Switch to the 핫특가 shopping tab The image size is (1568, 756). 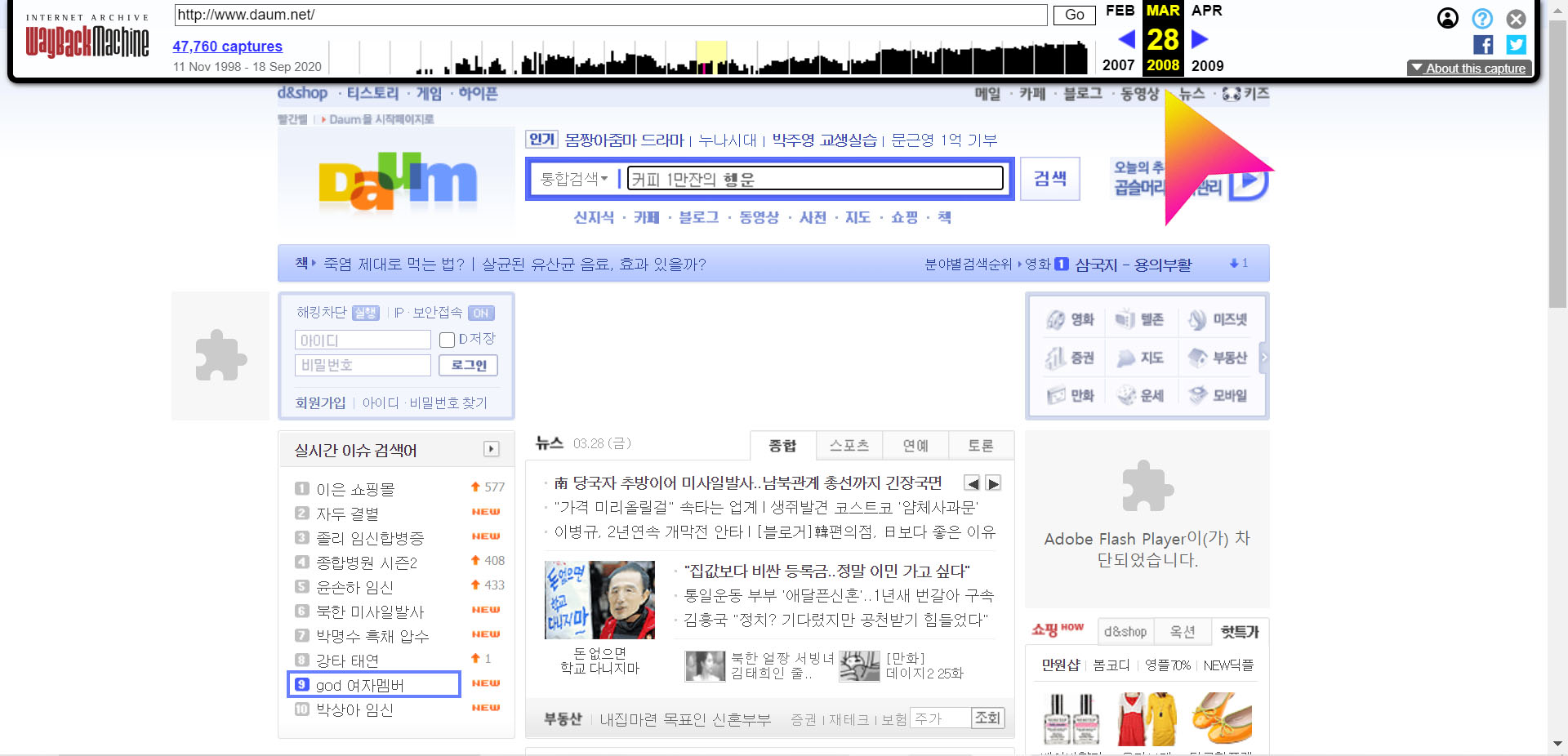pos(1240,632)
